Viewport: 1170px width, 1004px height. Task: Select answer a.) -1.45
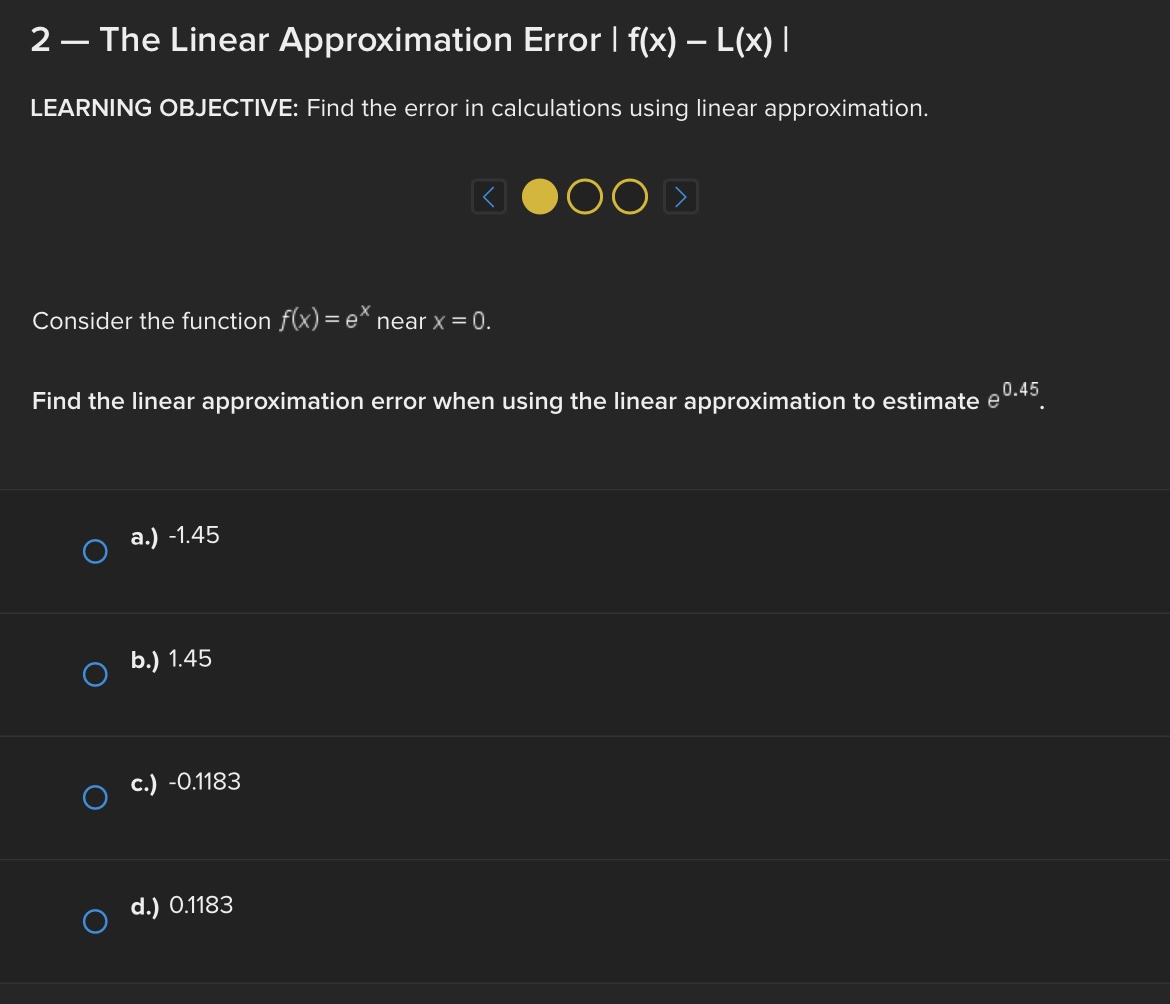[95, 550]
